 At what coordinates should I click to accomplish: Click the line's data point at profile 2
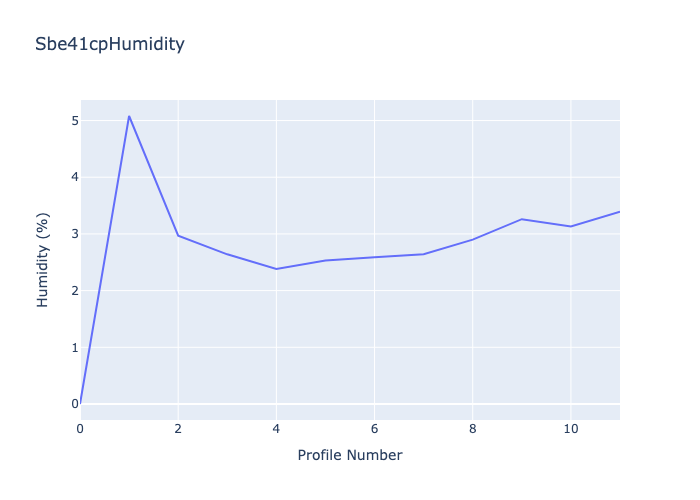tap(178, 236)
